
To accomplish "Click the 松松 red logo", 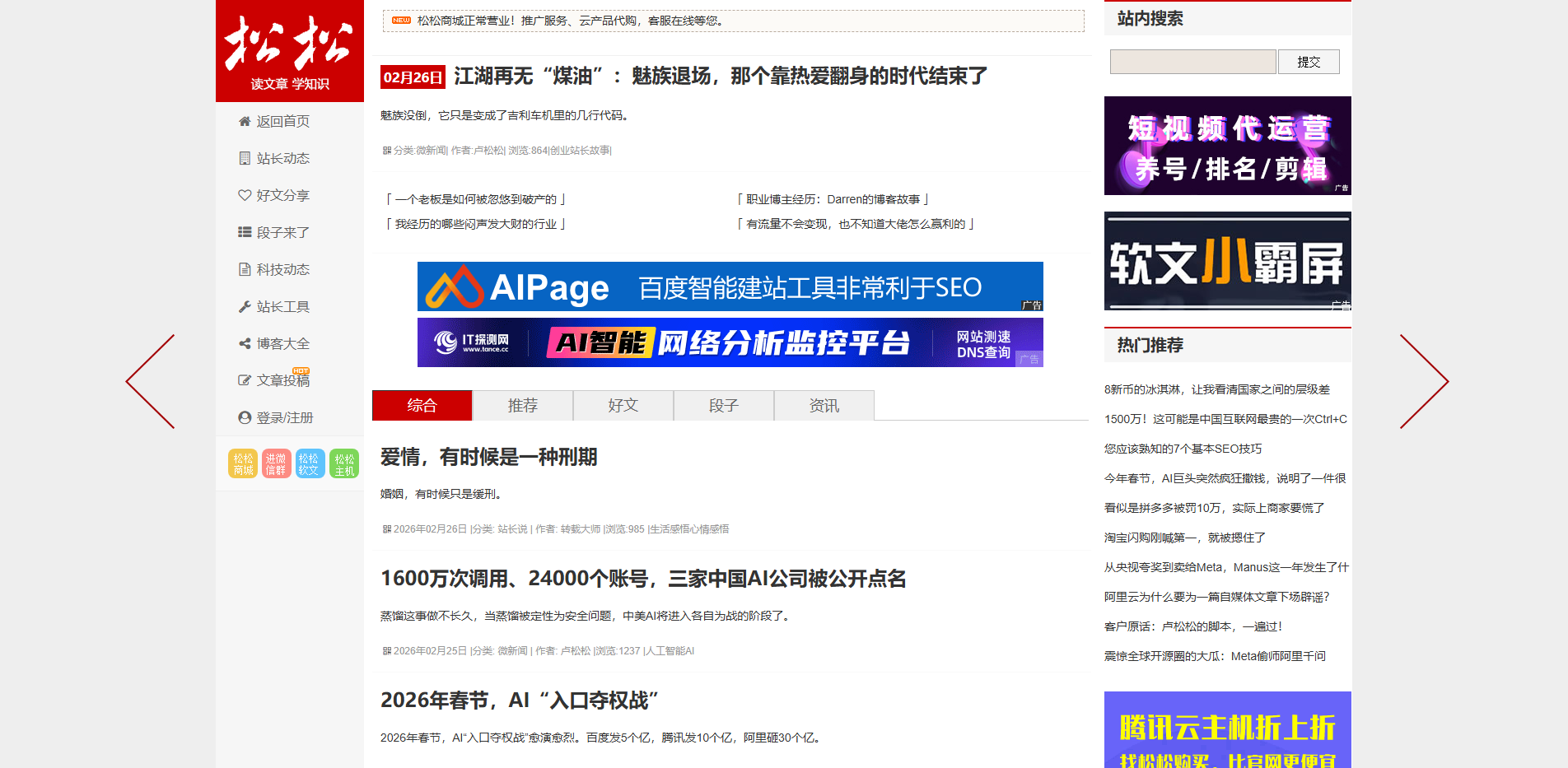I will pyautogui.click(x=289, y=51).
